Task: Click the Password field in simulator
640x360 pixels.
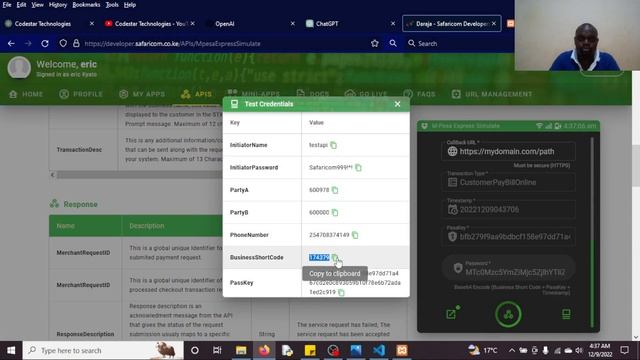Action: coord(509,269)
